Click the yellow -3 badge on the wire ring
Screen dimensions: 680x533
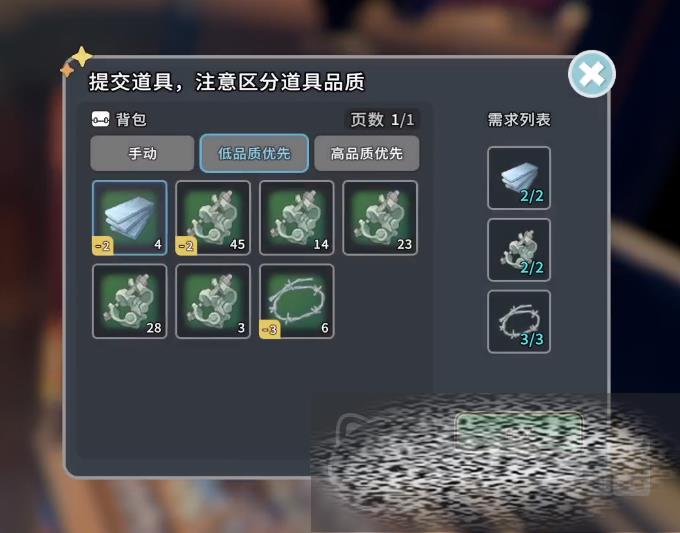pos(270,330)
